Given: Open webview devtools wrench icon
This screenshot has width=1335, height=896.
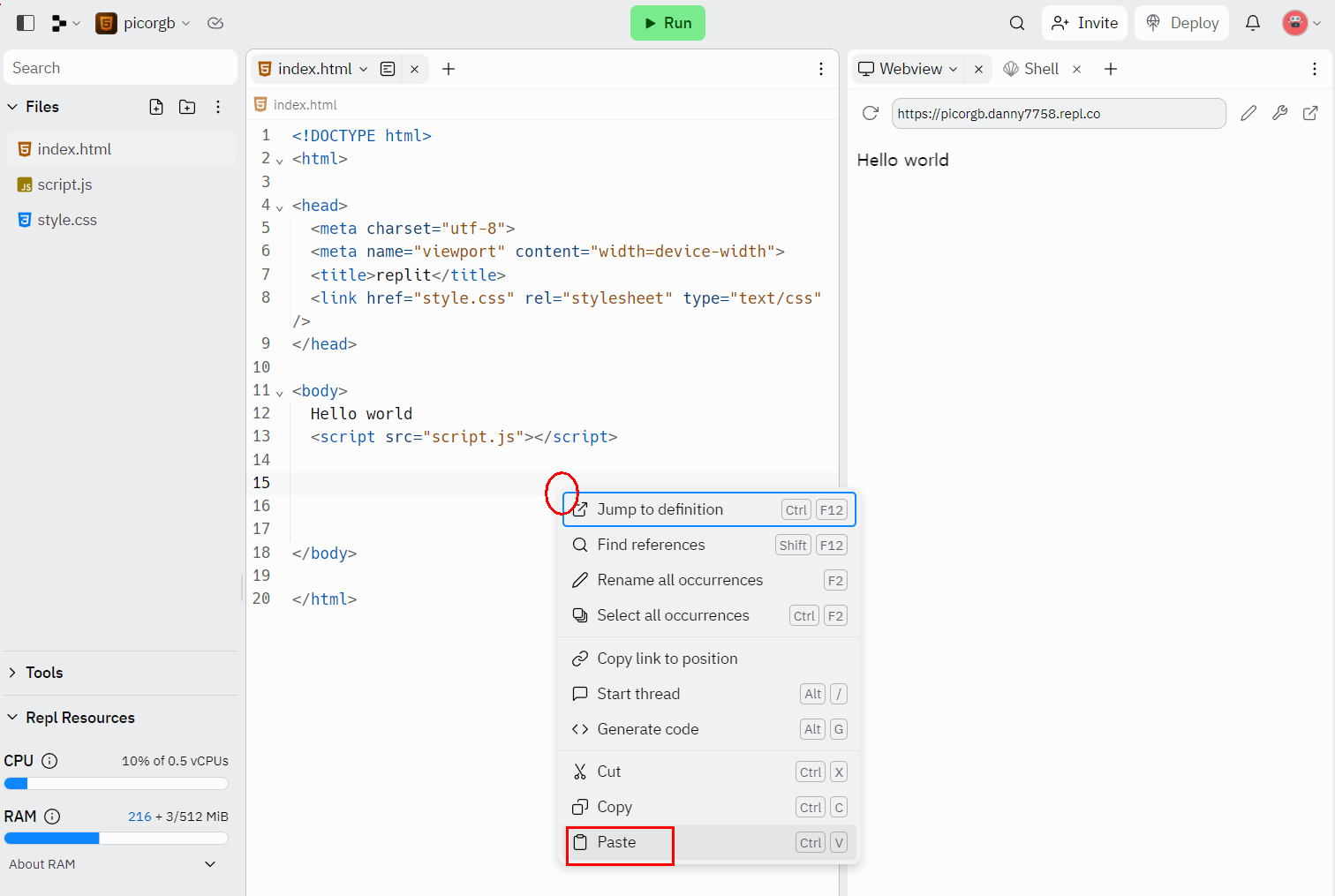Looking at the screenshot, I should (1279, 113).
